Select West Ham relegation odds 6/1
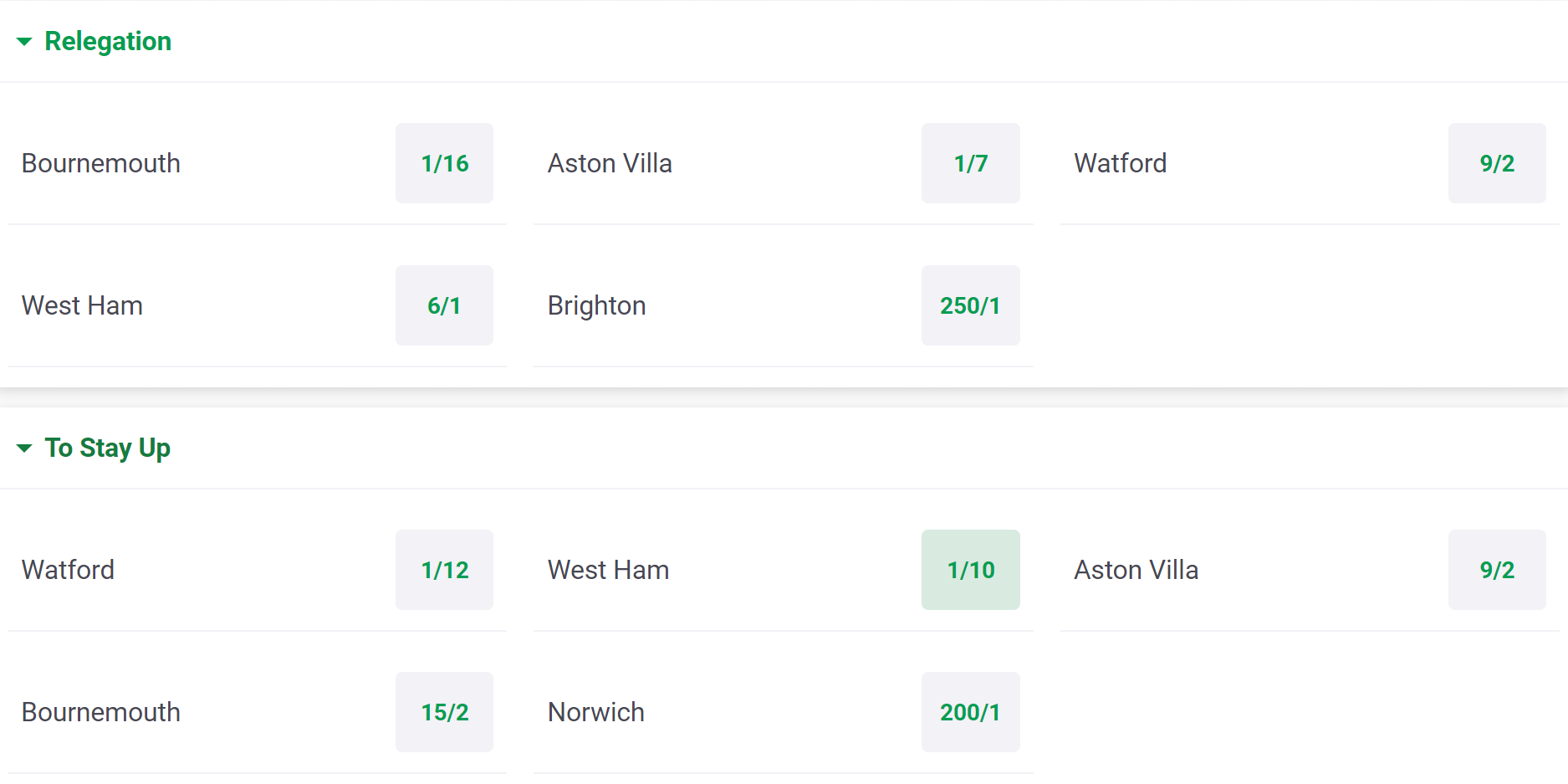 pos(444,305)
